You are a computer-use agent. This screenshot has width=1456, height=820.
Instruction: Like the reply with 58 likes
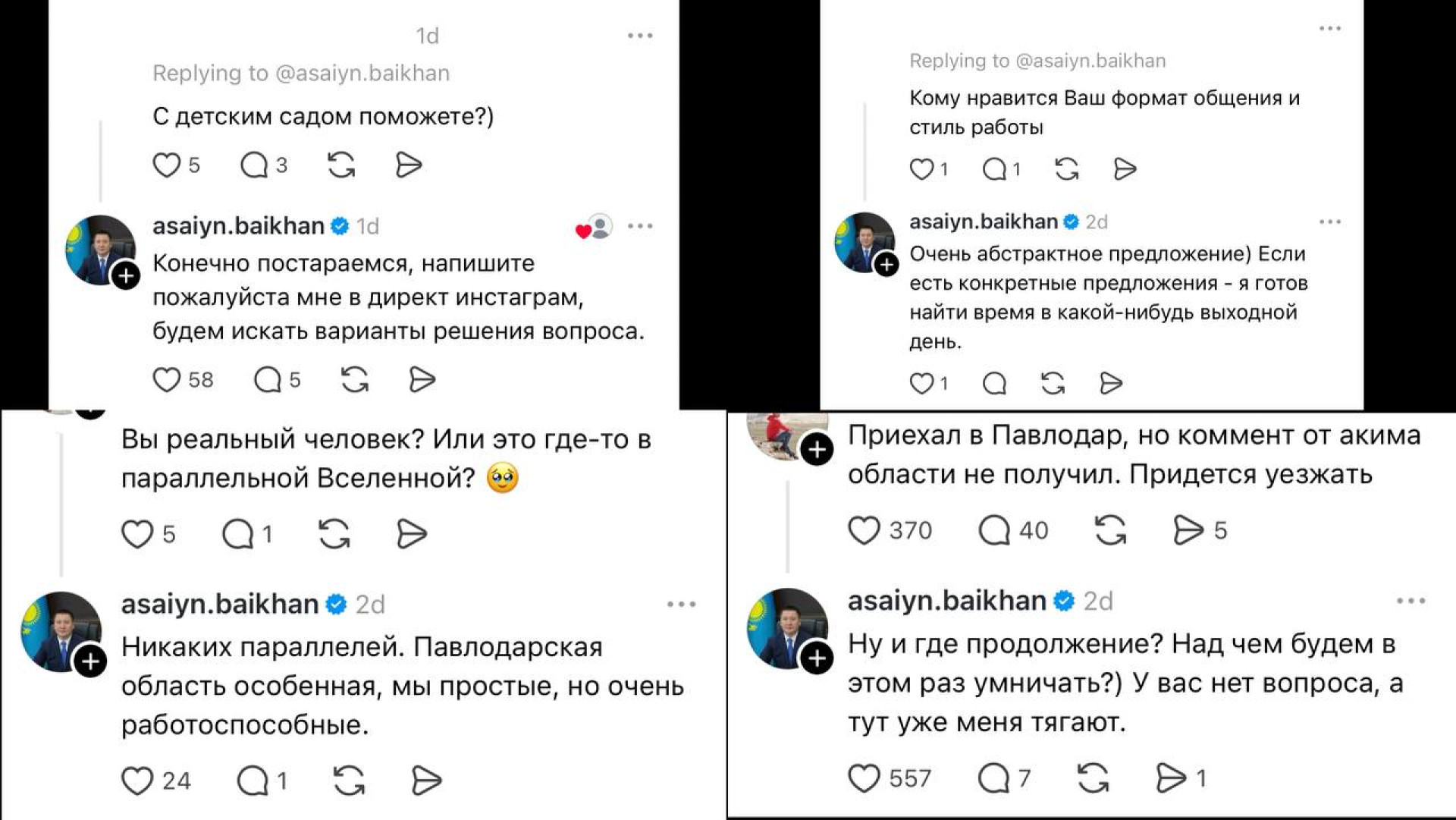166,379
